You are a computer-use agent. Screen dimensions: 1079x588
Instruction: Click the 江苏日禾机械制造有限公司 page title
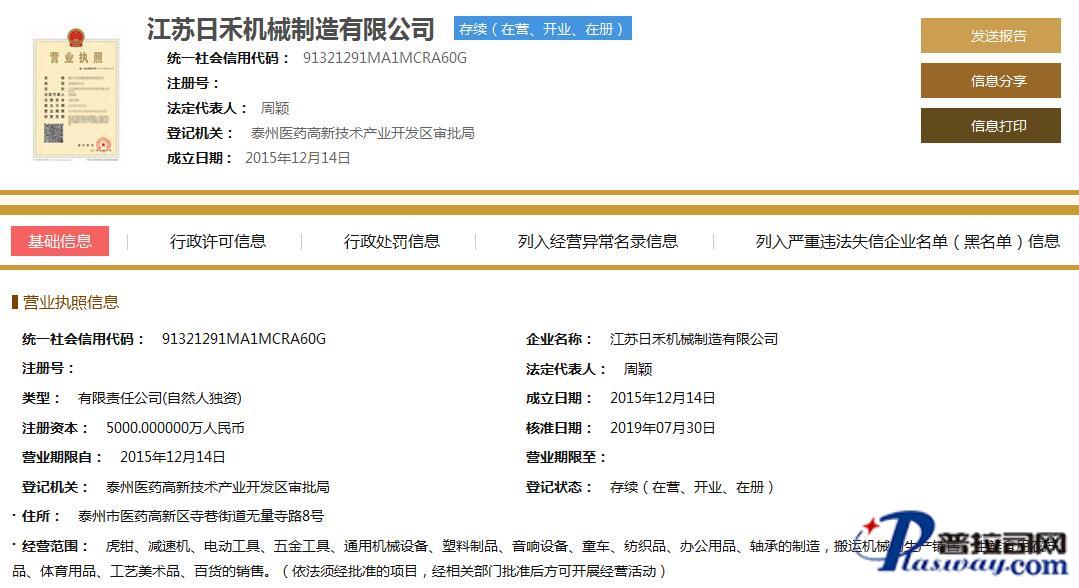click(x=291, y=29)
